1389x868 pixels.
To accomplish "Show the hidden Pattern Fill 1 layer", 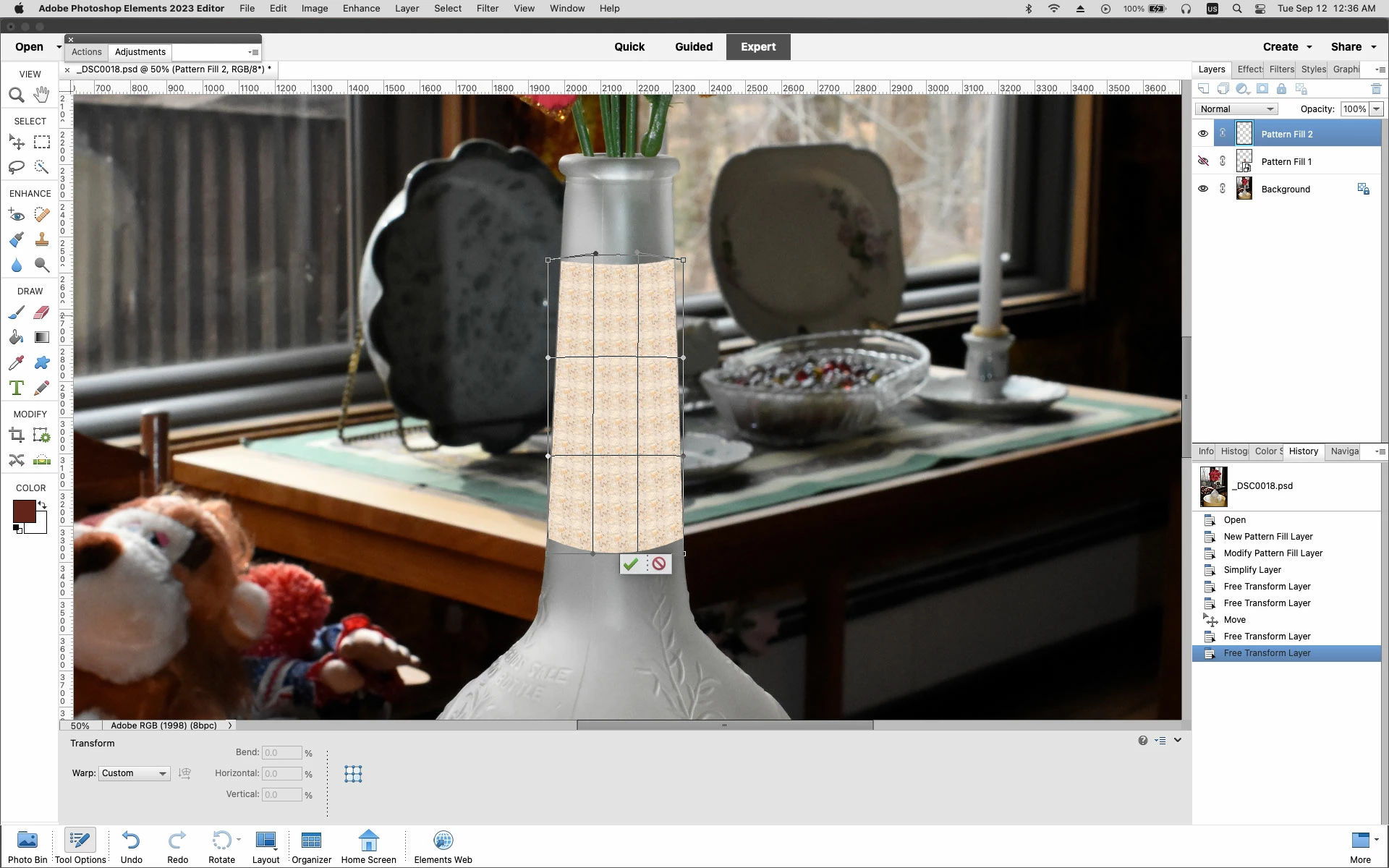I will (x=1203, y=161).
